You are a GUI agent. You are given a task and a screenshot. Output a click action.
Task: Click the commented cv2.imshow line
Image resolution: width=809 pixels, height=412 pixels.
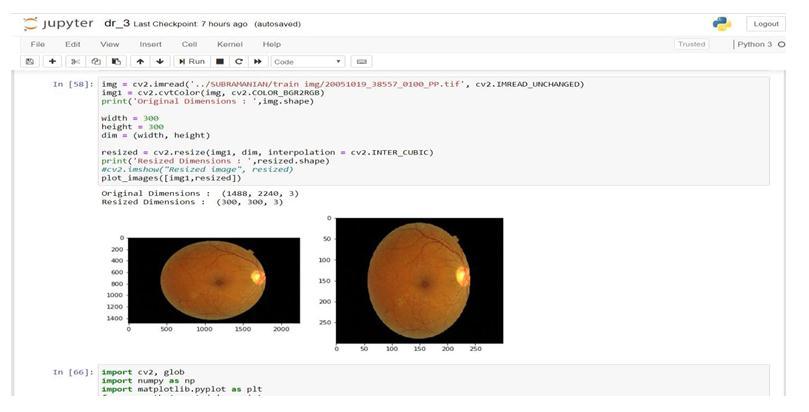(197, 169)
